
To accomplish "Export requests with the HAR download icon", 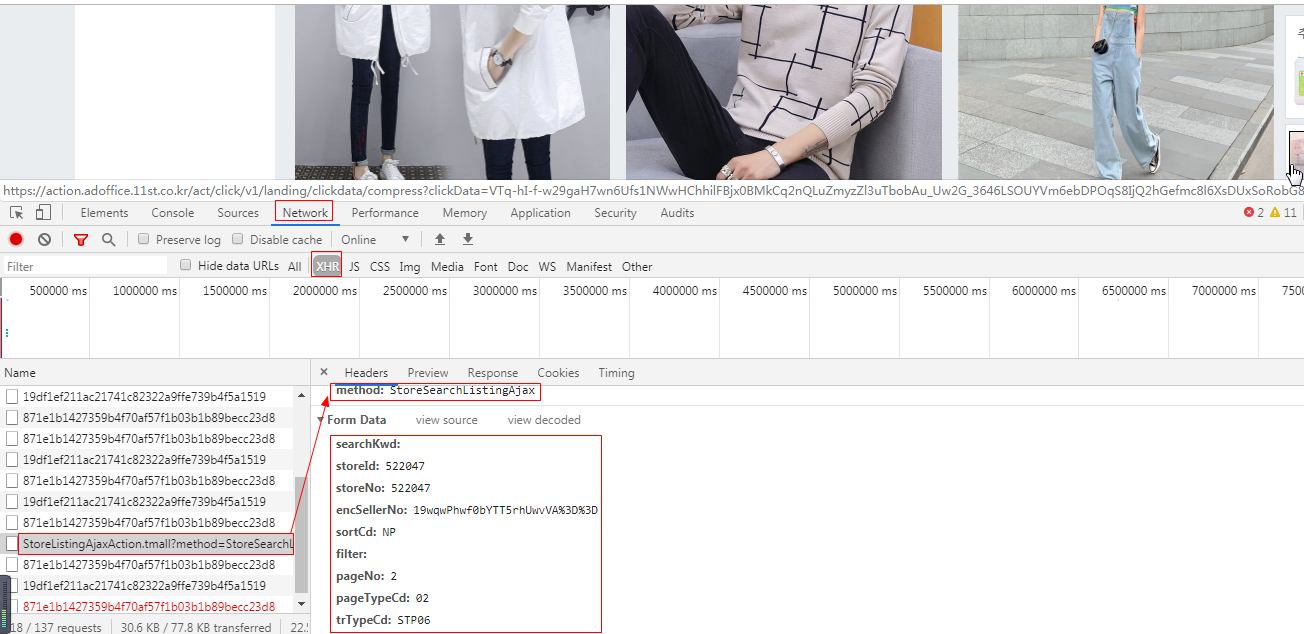I will [x=467, y=239].
